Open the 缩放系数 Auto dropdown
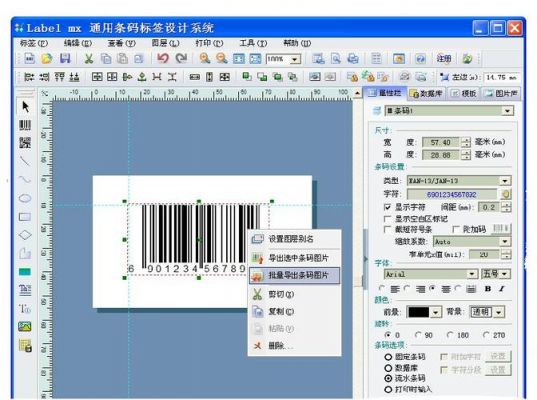The image size is (537, 400). (x=505, y=242)
